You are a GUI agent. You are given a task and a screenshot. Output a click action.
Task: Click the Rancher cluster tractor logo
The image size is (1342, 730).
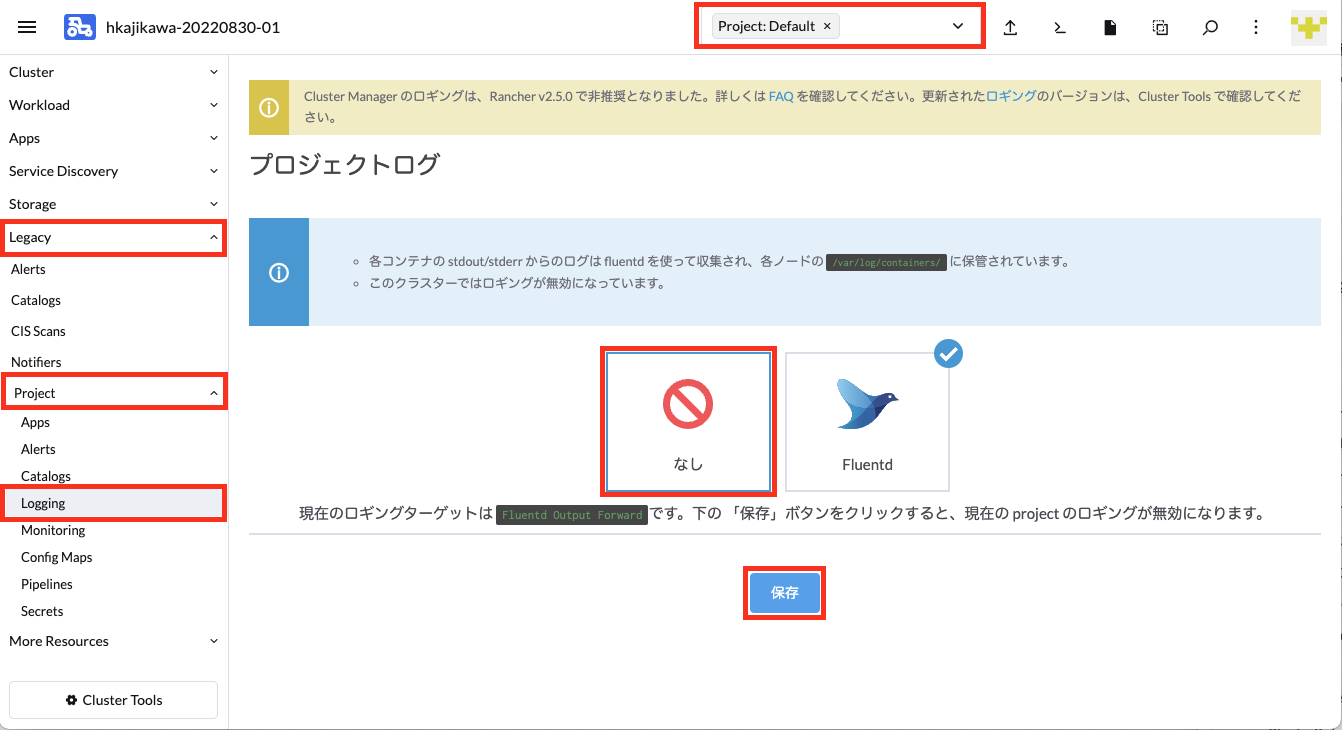tap(80, 27)
